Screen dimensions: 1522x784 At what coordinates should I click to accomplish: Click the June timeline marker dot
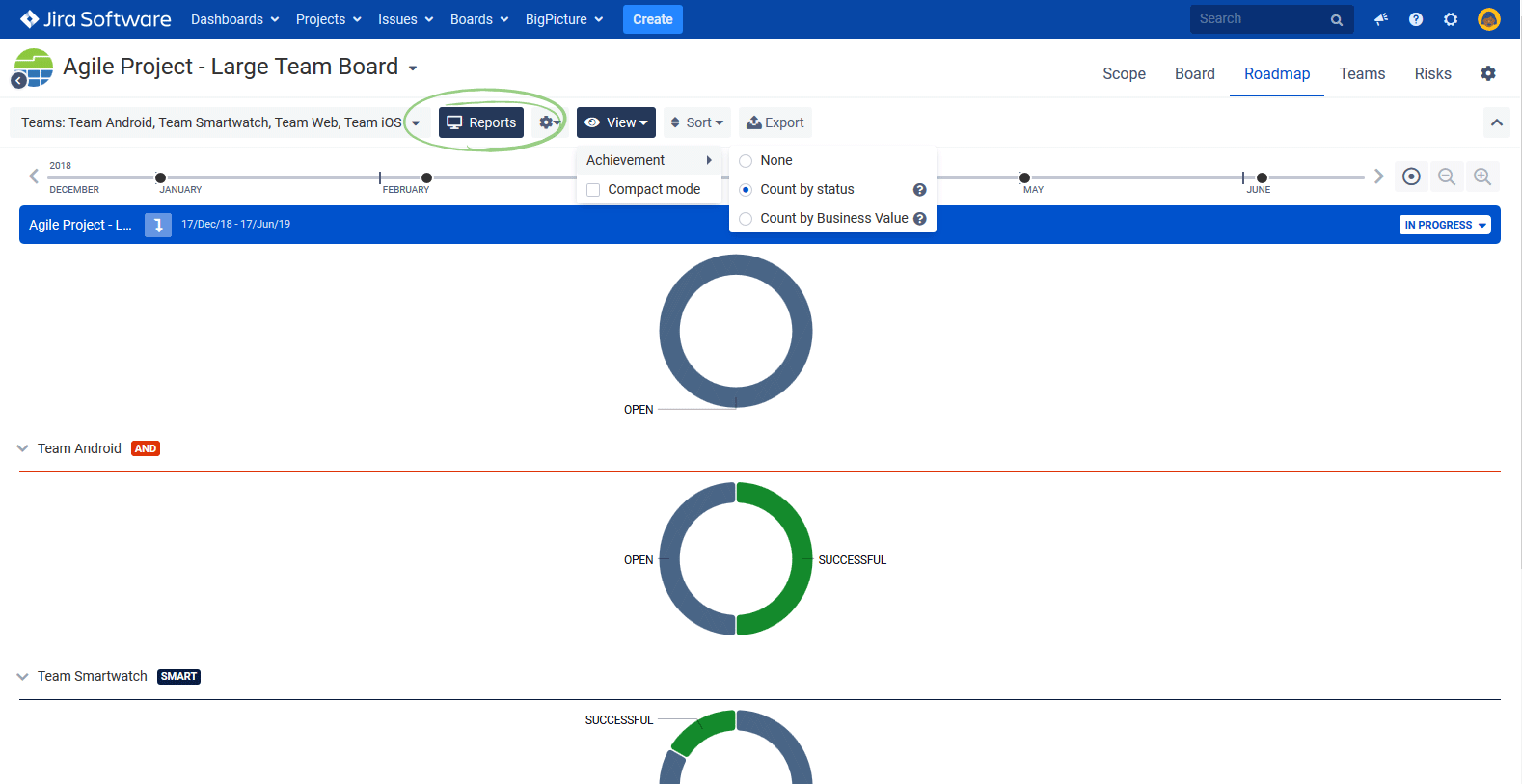point(1262,177)
